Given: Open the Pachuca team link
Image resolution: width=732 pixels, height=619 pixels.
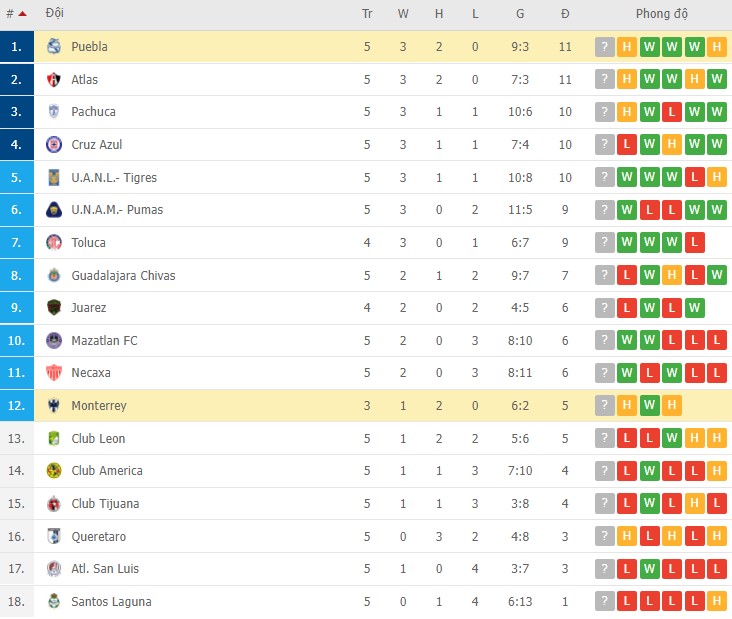Looking at the screenshot, I should (x=93, y=112).
